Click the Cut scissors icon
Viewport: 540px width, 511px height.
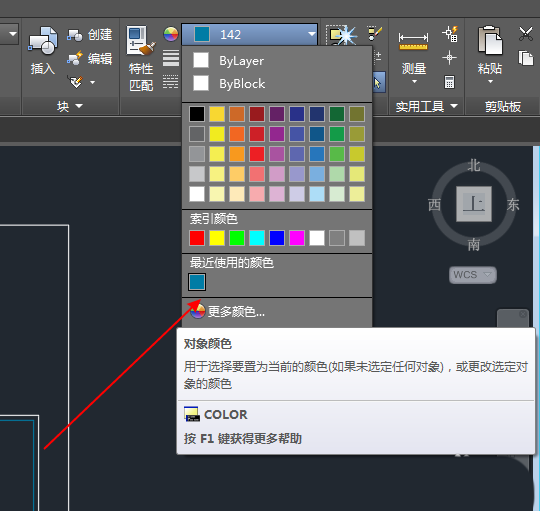[x=526, y=34]
